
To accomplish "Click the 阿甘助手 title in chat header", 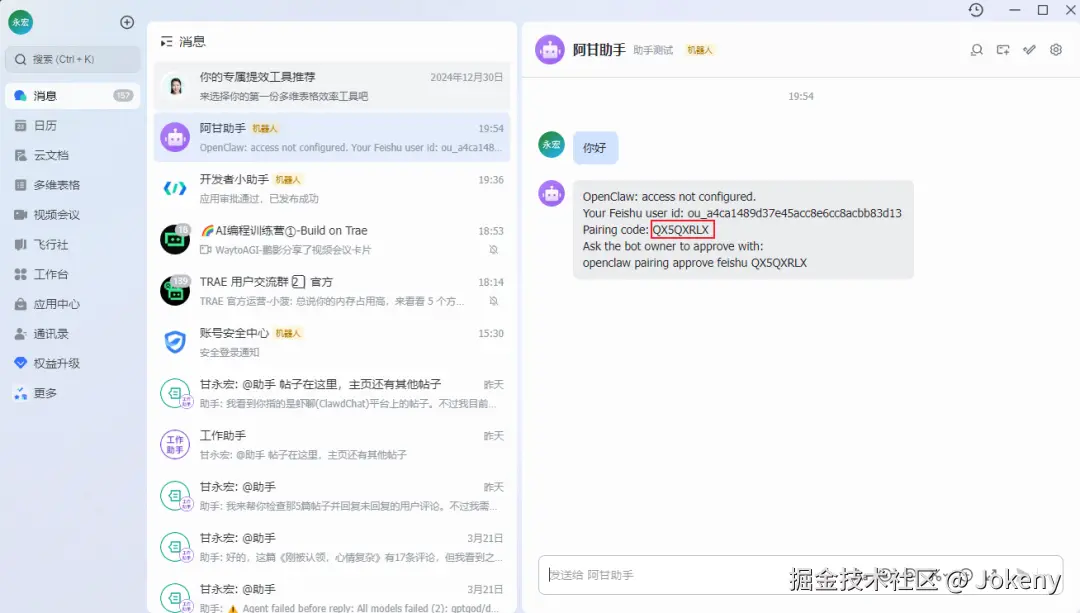I will (599, 50).
